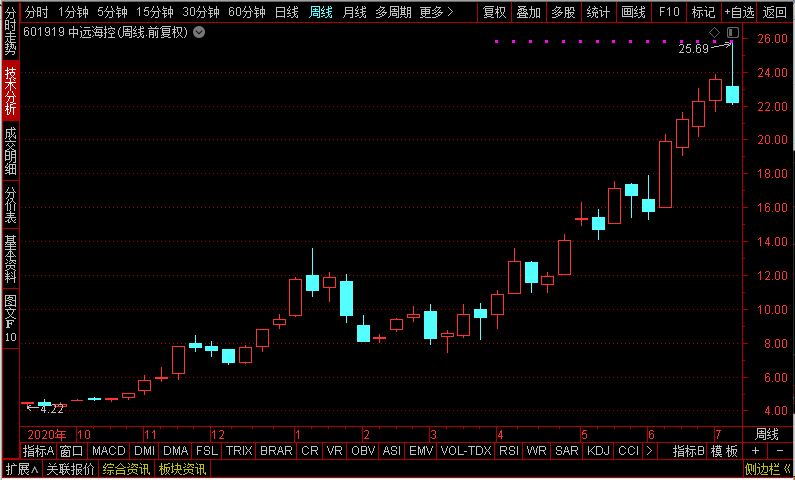
Task: Open the 多股 multi-stock view
Action: pyautogui.click(x=563, y=12)
